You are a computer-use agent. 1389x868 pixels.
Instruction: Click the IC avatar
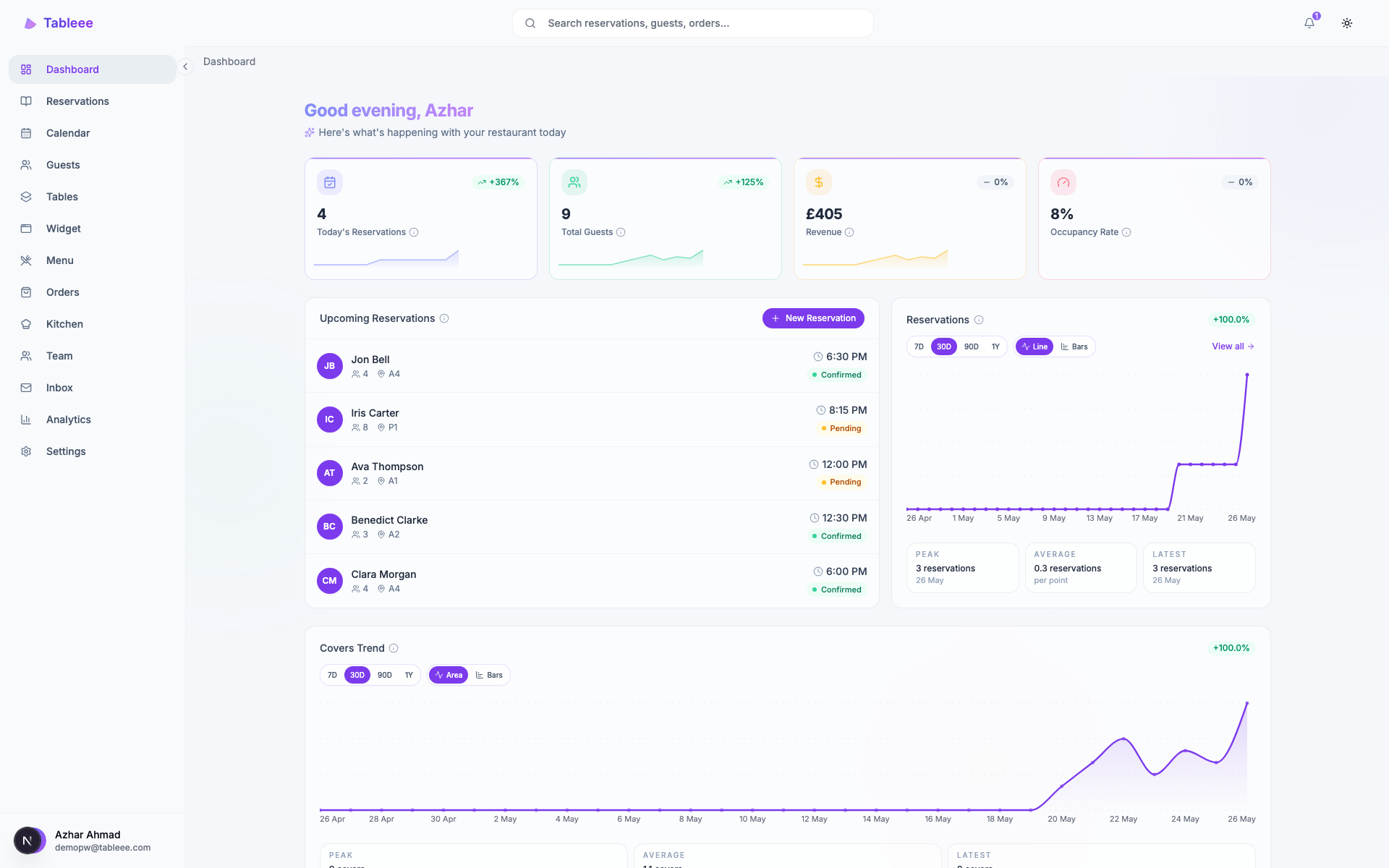330,420
